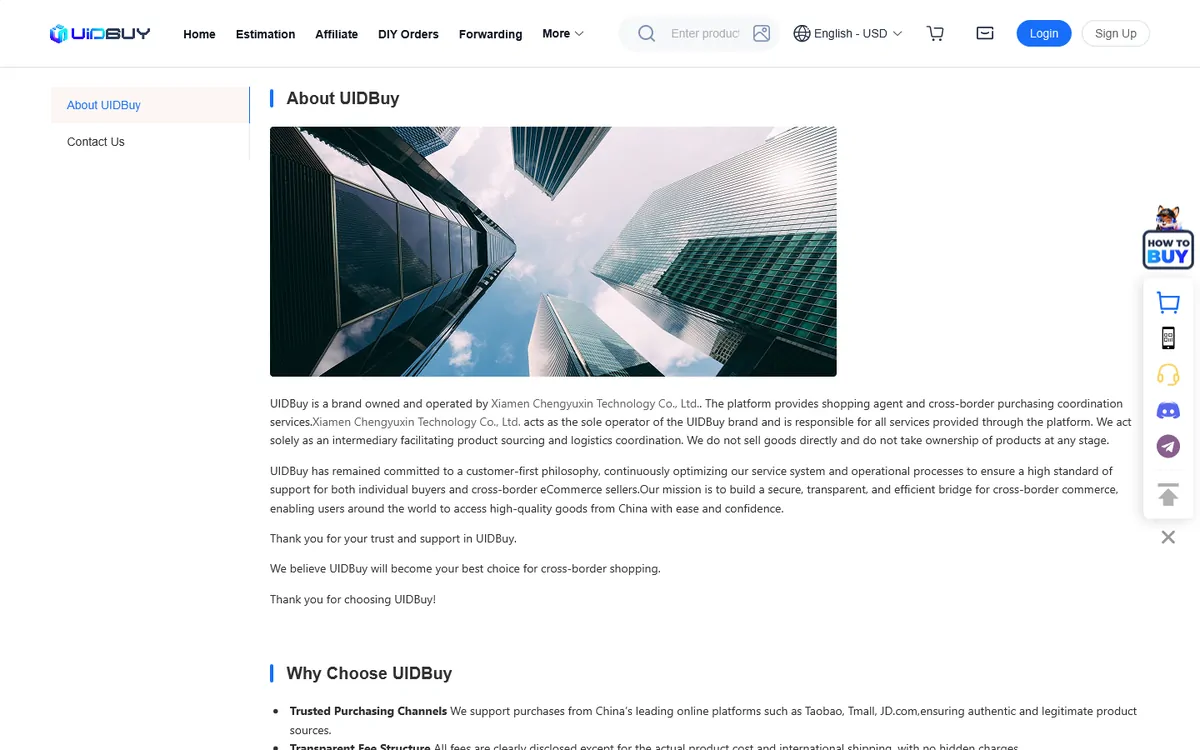Image resolution: width=1200 pixels, height=750 pixels.
Task: Show the mobile app QR icon
Action: 1168,338
